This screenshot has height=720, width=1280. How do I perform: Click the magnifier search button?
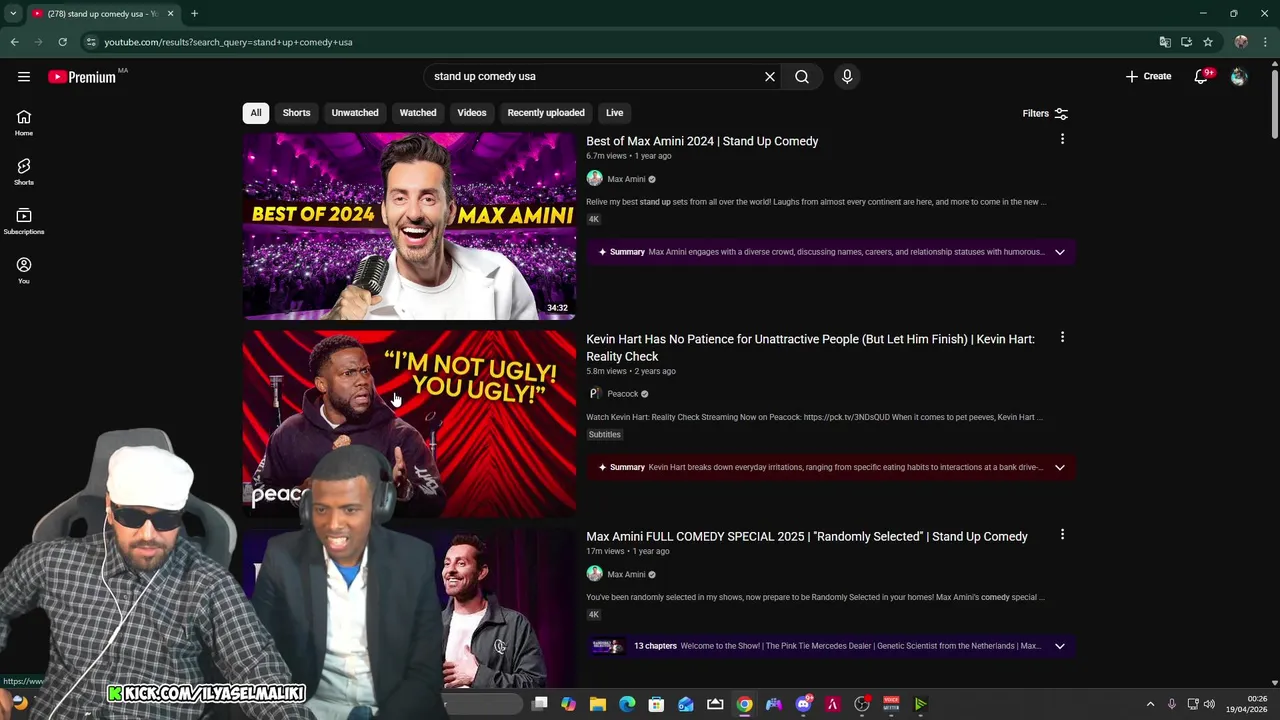point(802,76)
